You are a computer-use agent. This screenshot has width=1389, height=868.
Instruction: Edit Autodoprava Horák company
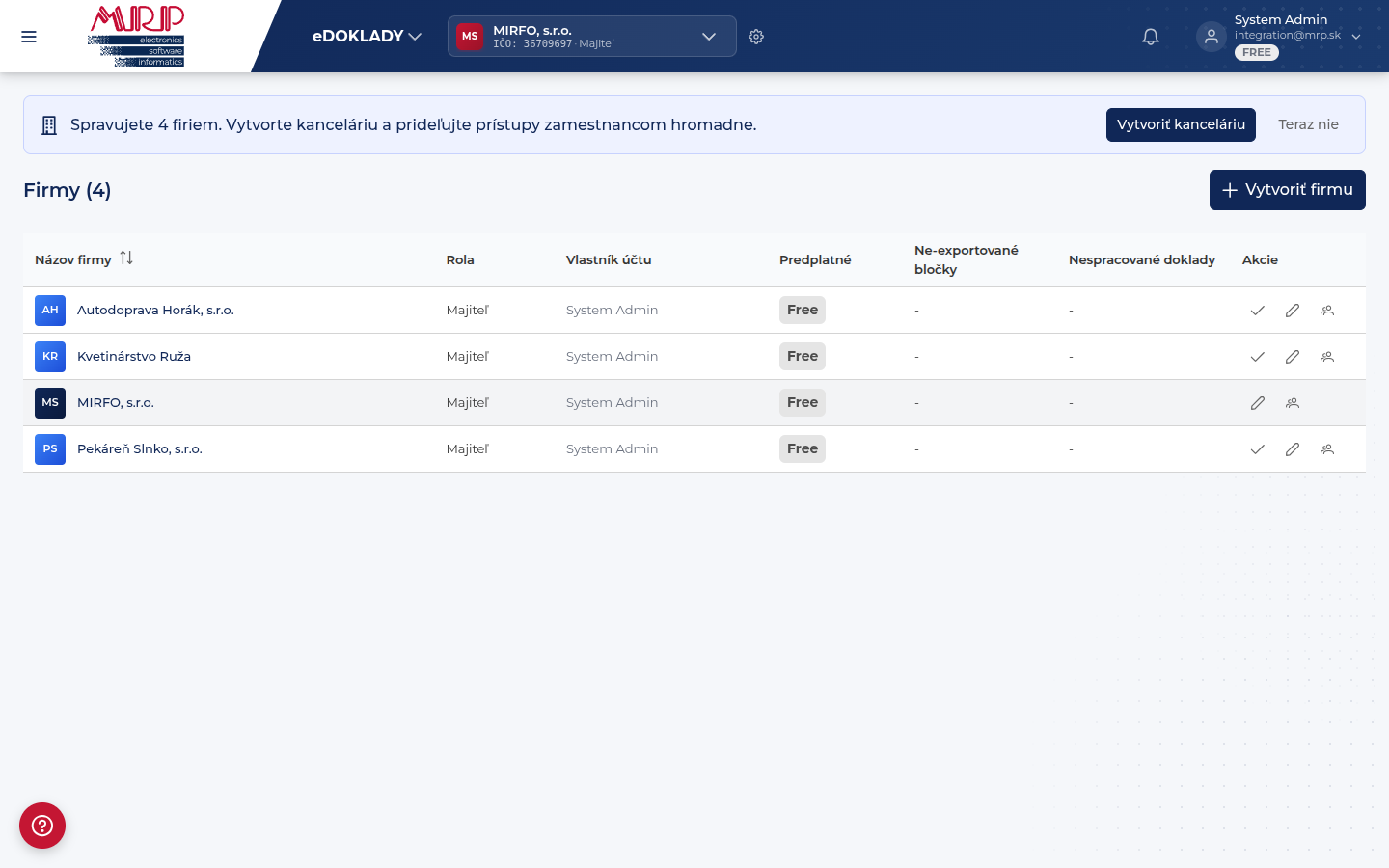(x=1293, y=311)
